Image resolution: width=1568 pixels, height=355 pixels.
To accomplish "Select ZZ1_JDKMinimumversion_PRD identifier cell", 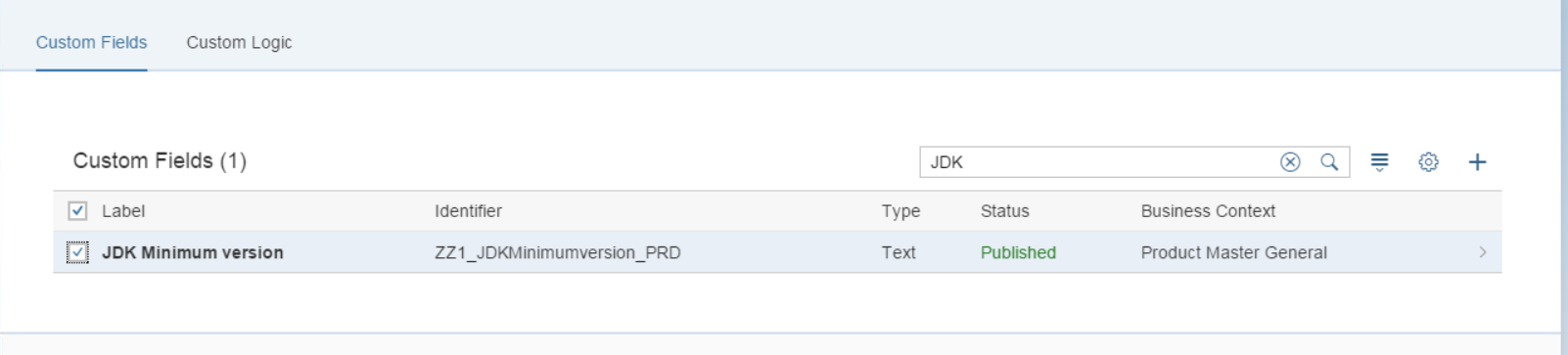I will pos(558,252).
